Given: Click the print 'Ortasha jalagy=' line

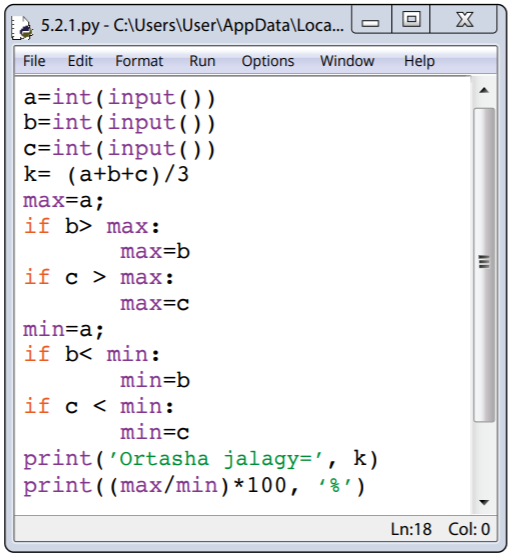Looking at the screenshot, I should 201,459.
